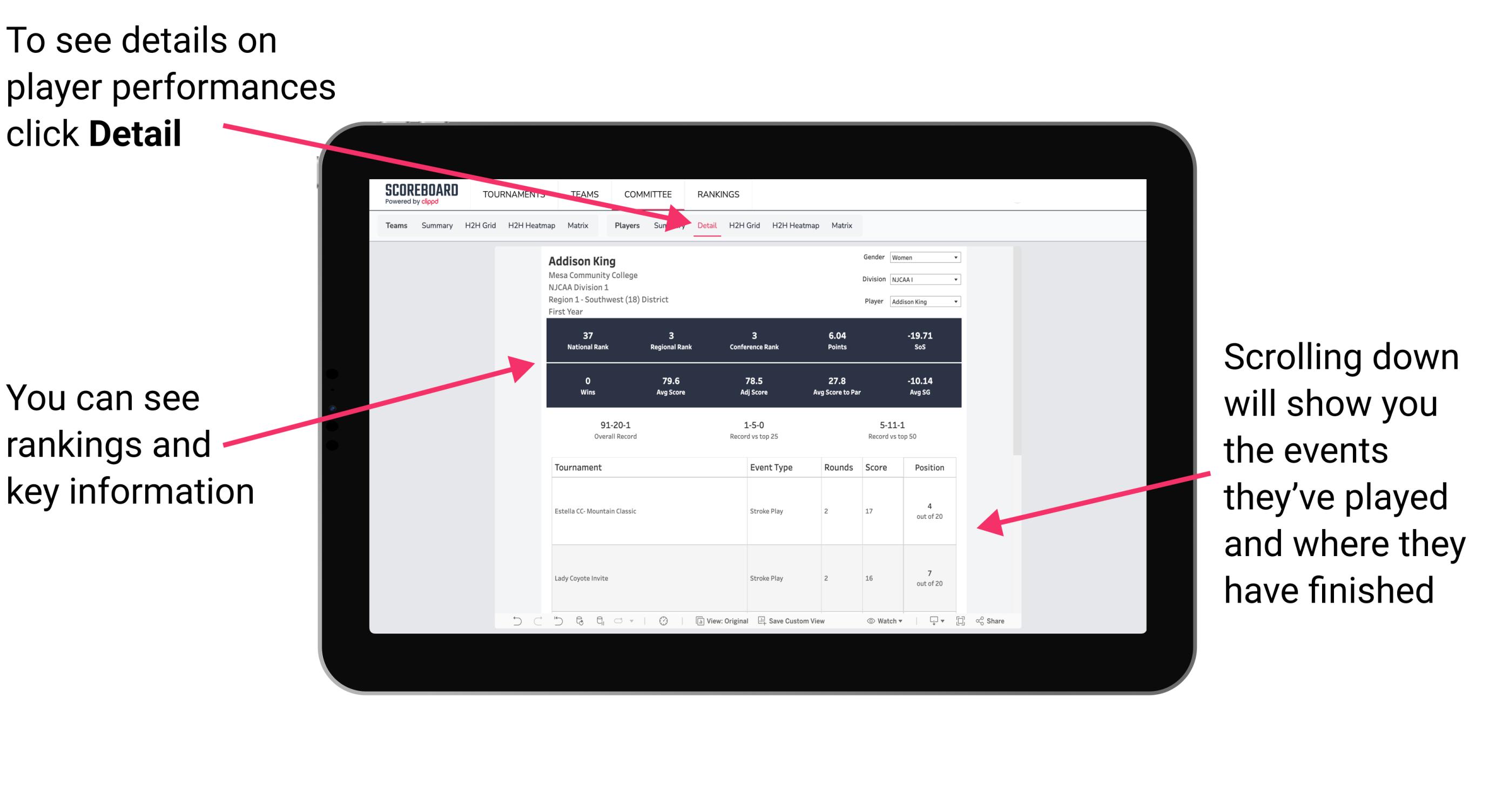Click the Save Custom View button
Image resolution: width=1510 pixels, height=812 pixels.
click(x=811, y=625)
